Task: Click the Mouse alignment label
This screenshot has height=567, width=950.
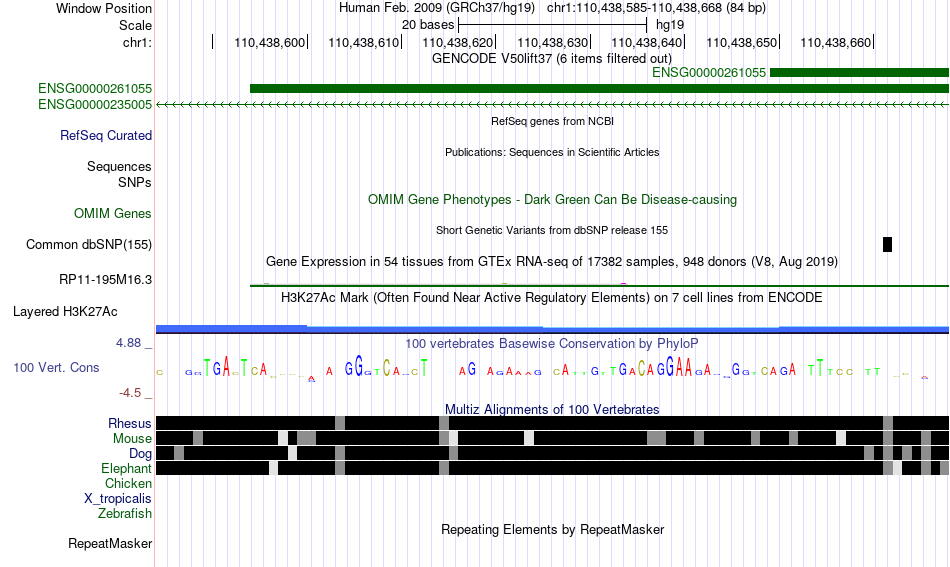Action: point(132,438)
